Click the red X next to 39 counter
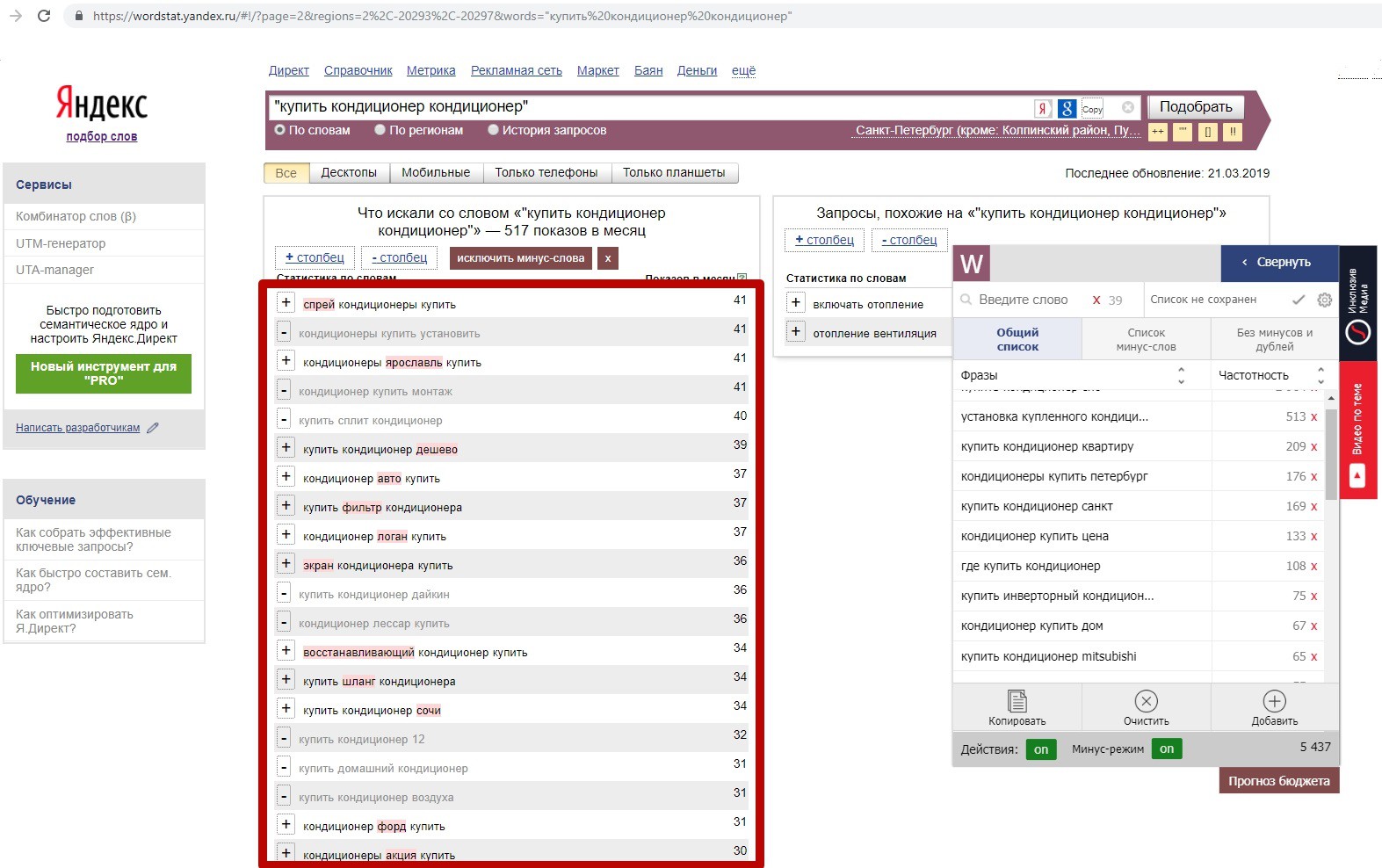 pyautogui.click(x=1096, y=300)
